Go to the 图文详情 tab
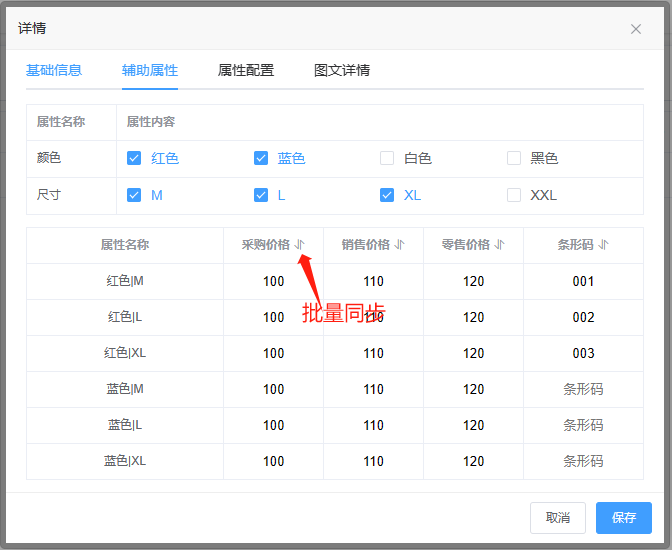The image size is (672, 550). coord(342,70)
